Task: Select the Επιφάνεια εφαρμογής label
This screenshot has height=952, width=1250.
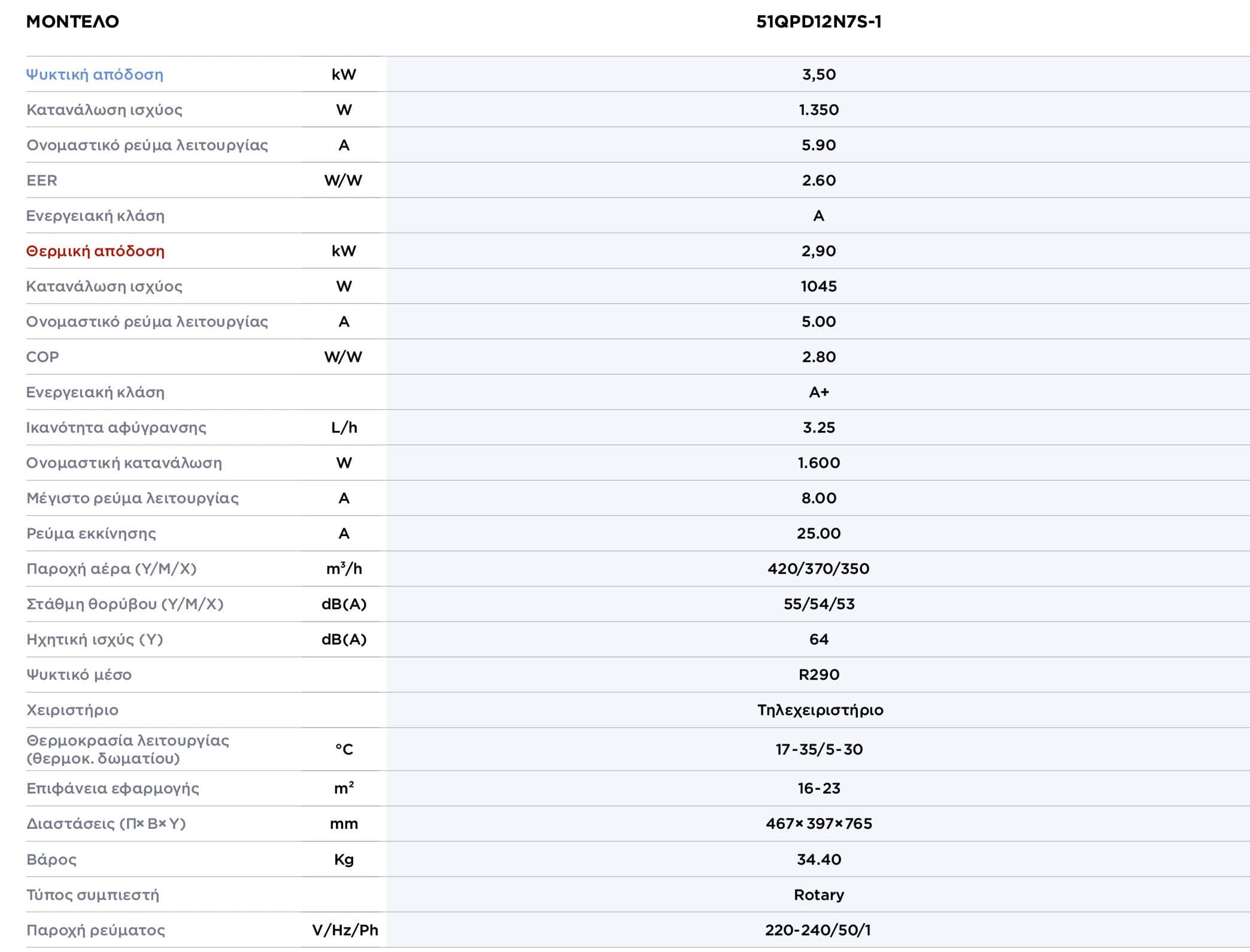Action: [x=113, y=789]
